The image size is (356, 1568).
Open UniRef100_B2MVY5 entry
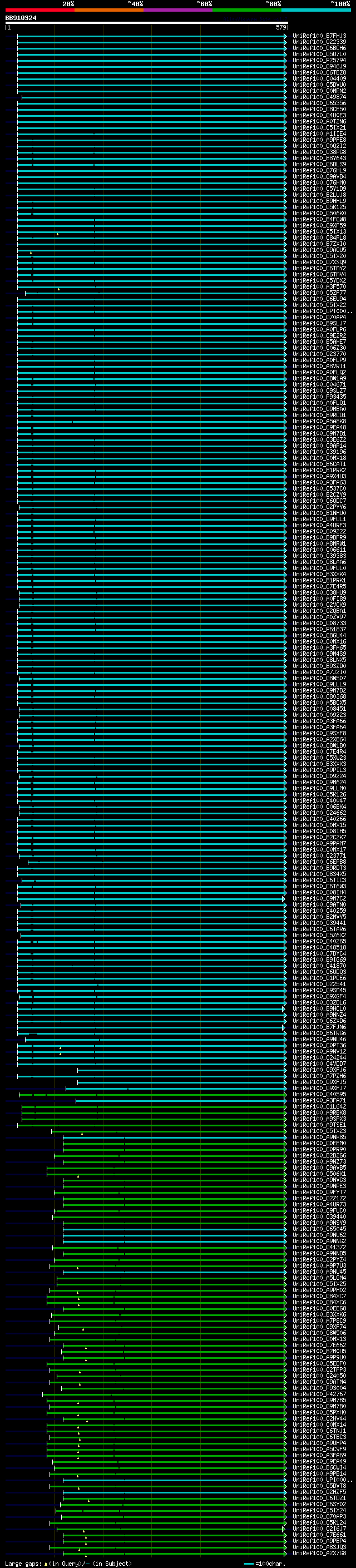tap(319, 917)
